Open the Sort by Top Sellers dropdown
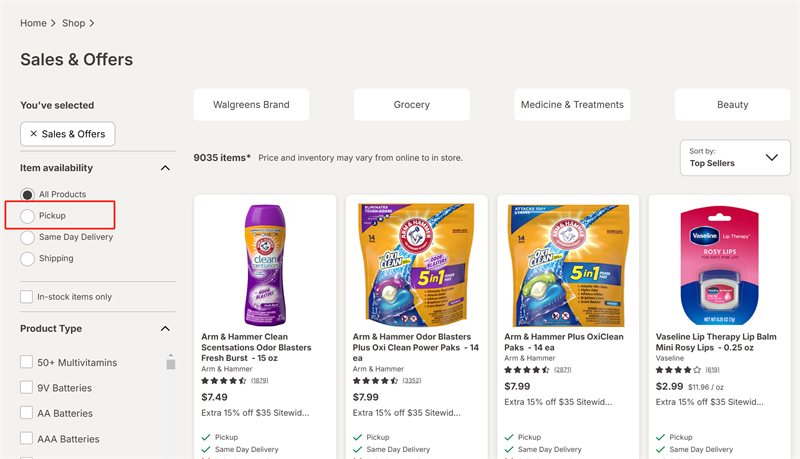The width and height of the screenshot is (800, 459). coord(734,158)
